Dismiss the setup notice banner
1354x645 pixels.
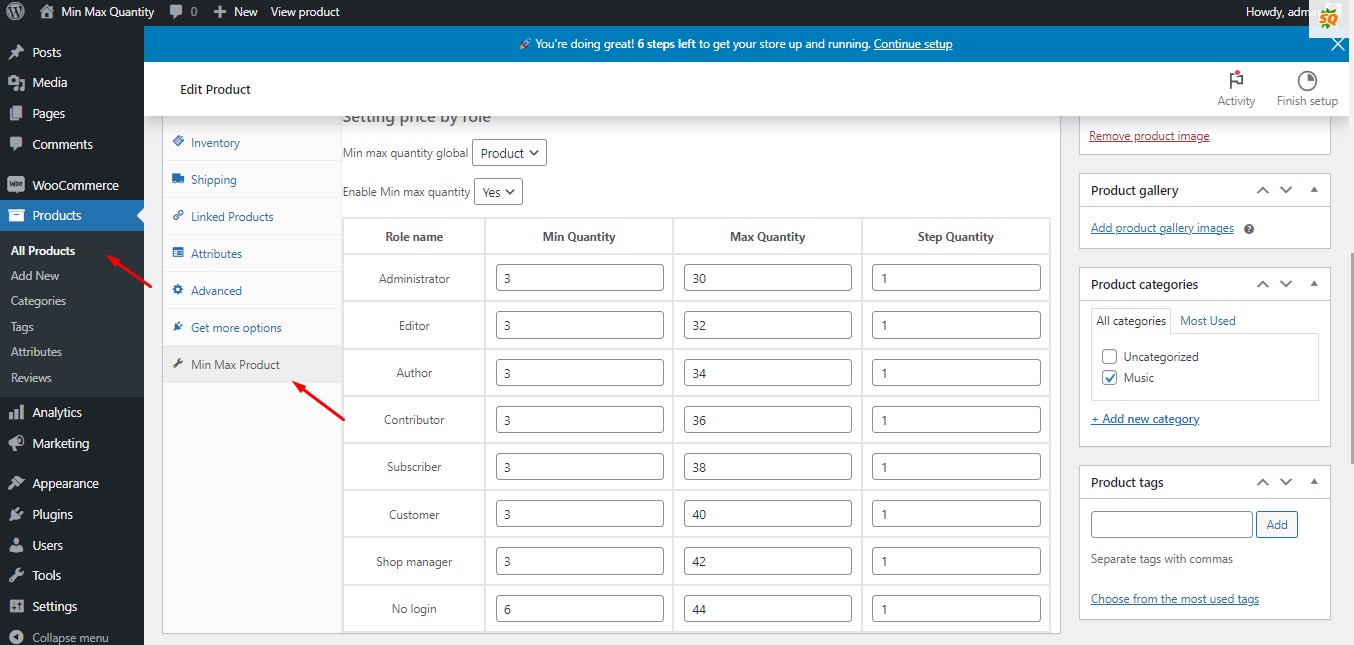pyautogui.click(x=1338, y=44)
